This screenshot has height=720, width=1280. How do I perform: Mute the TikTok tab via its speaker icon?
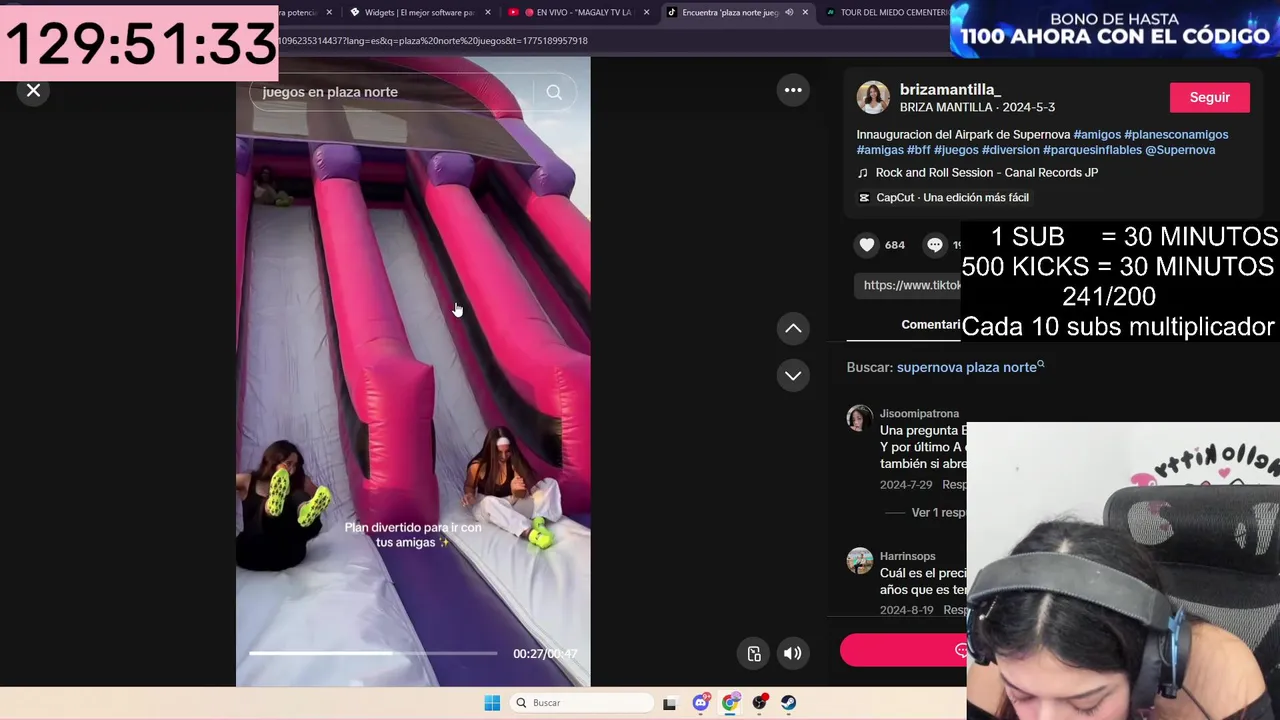pyautogui.click(x=789, y=12)
